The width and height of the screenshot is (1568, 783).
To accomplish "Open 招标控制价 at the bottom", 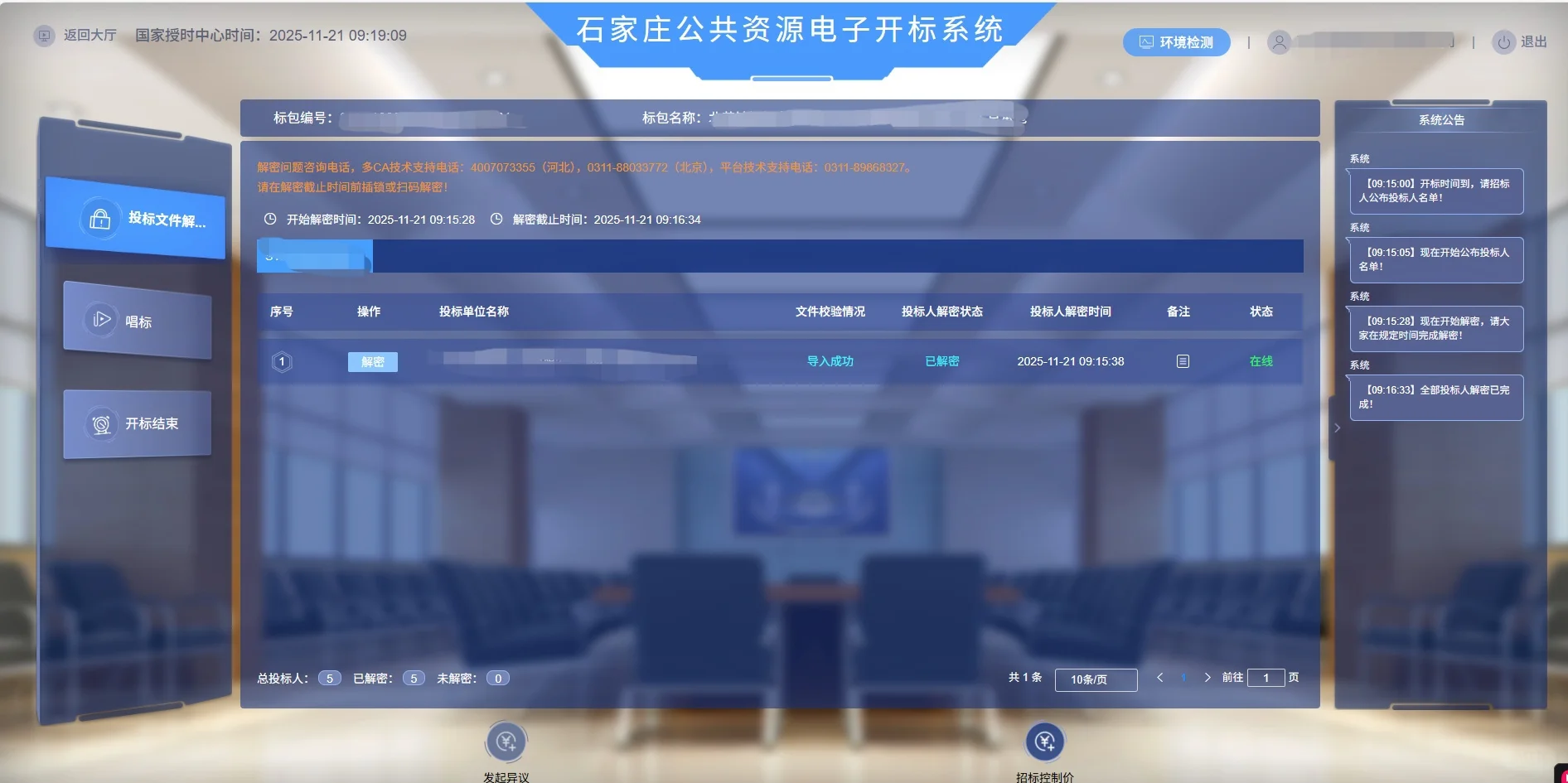I will [x=1044, y=742].
